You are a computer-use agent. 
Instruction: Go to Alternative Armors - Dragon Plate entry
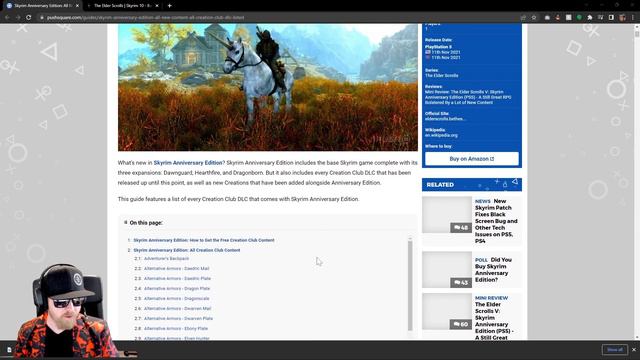click(177, 289)
